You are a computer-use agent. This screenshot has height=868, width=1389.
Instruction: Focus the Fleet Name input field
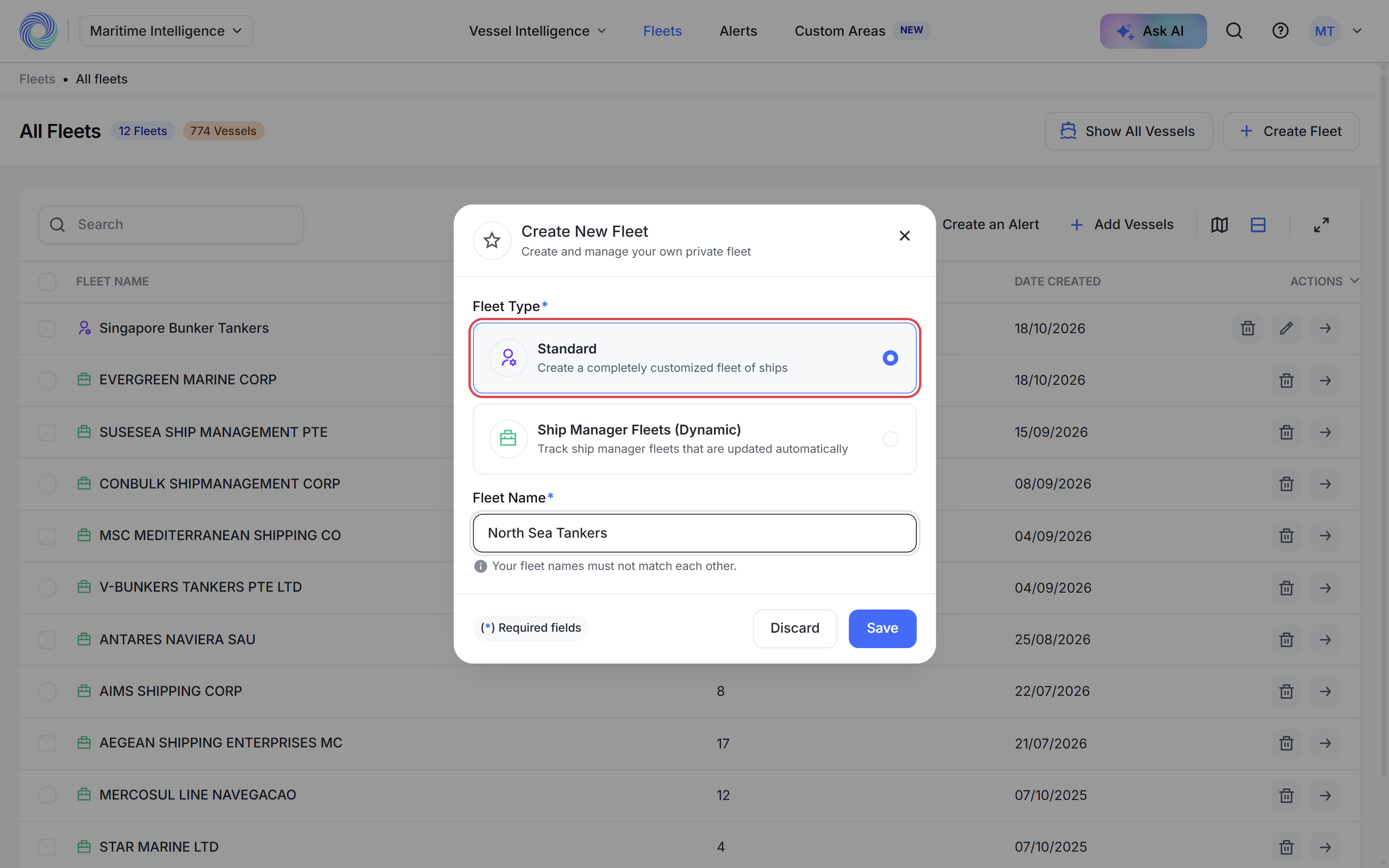click(x=694, y=533)
